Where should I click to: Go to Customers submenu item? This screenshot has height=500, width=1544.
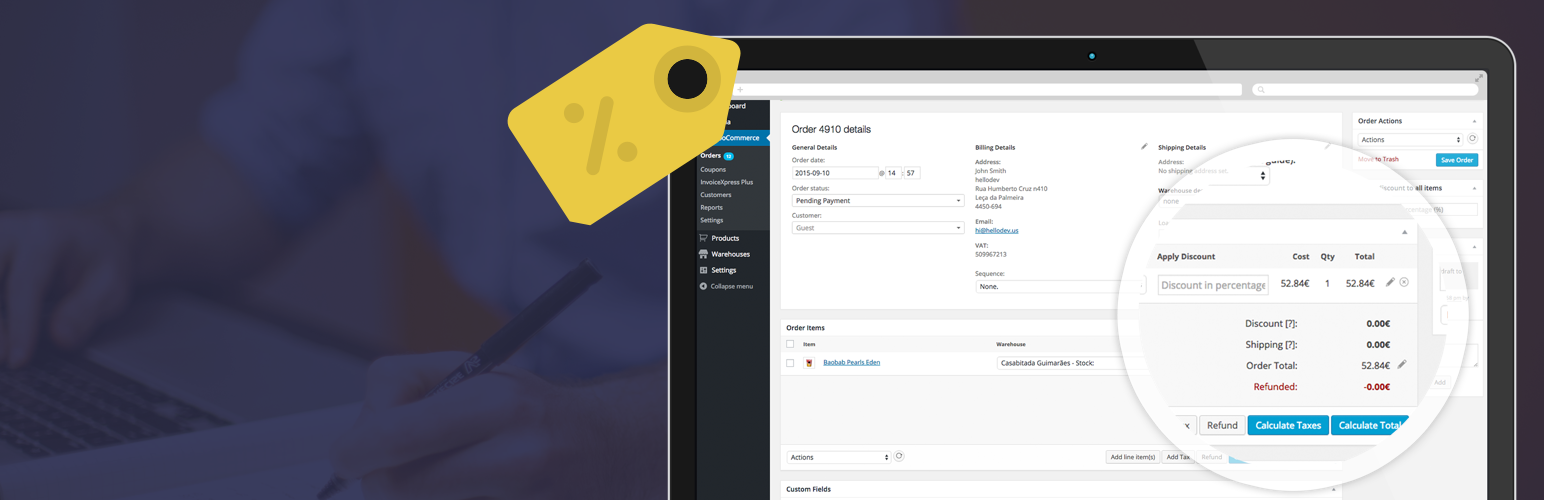coord(716,195)
